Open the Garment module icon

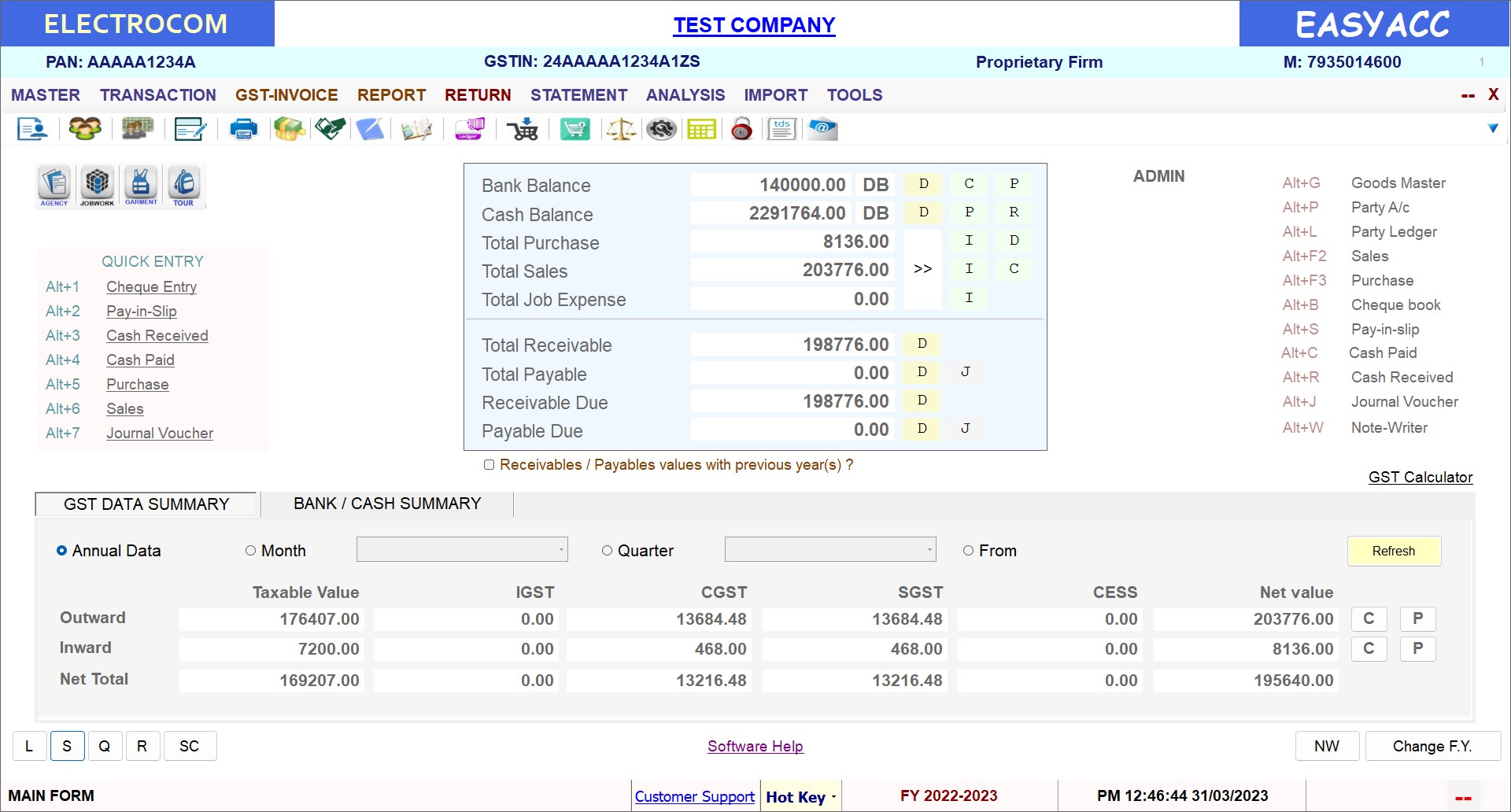point(141,186)
